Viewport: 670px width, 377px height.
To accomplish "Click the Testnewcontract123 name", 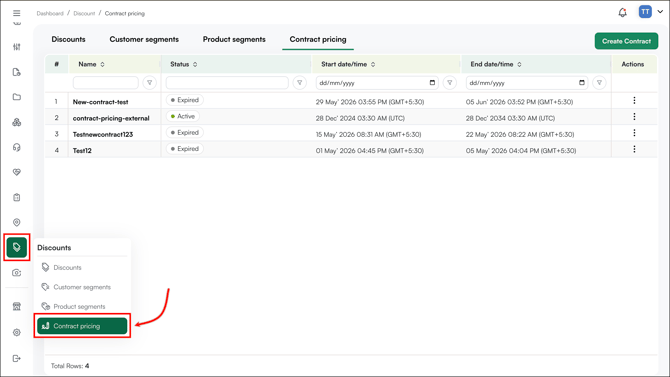I will [x=103, y=134].
